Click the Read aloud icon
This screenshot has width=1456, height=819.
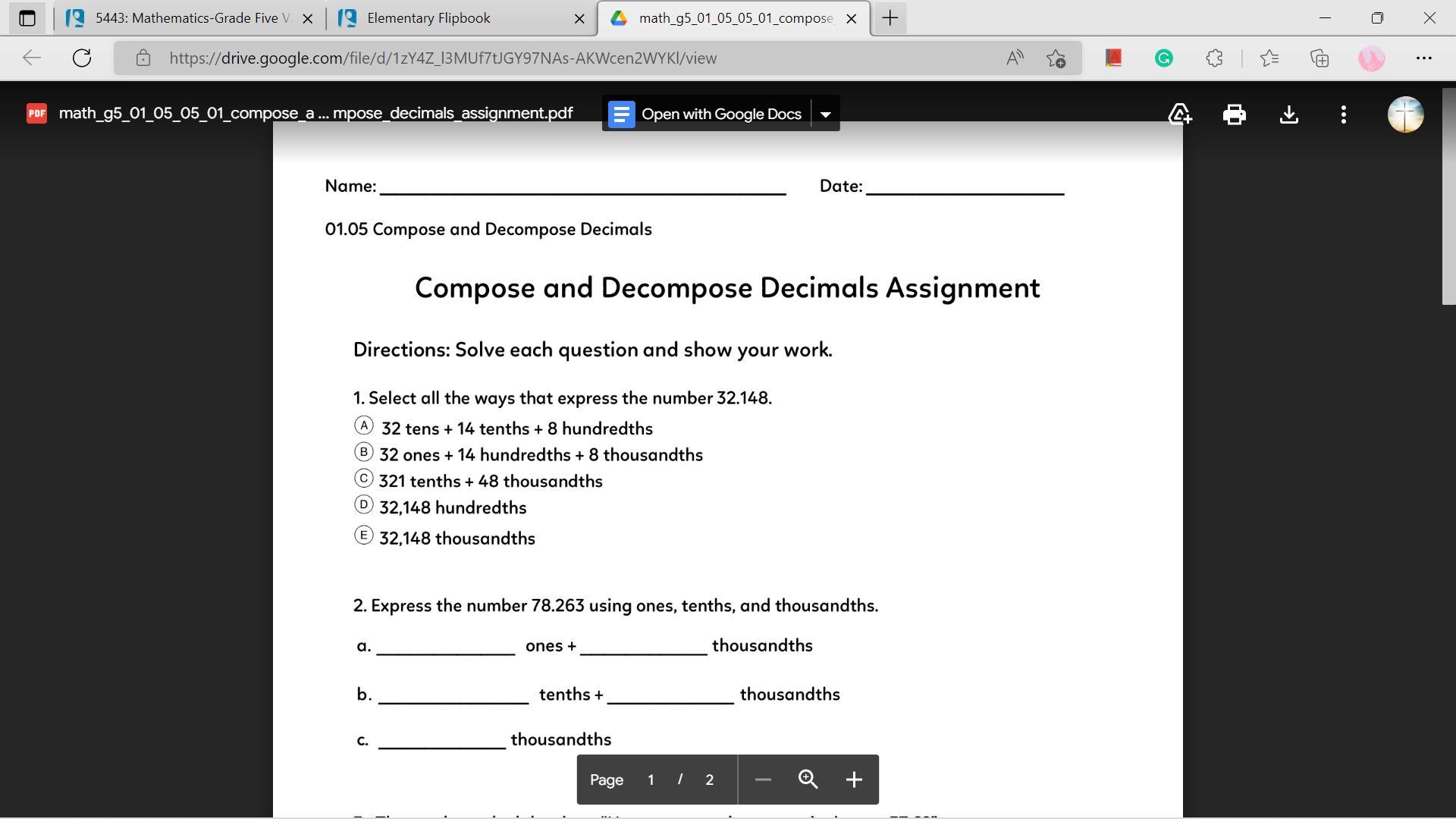pos(1014,58)
